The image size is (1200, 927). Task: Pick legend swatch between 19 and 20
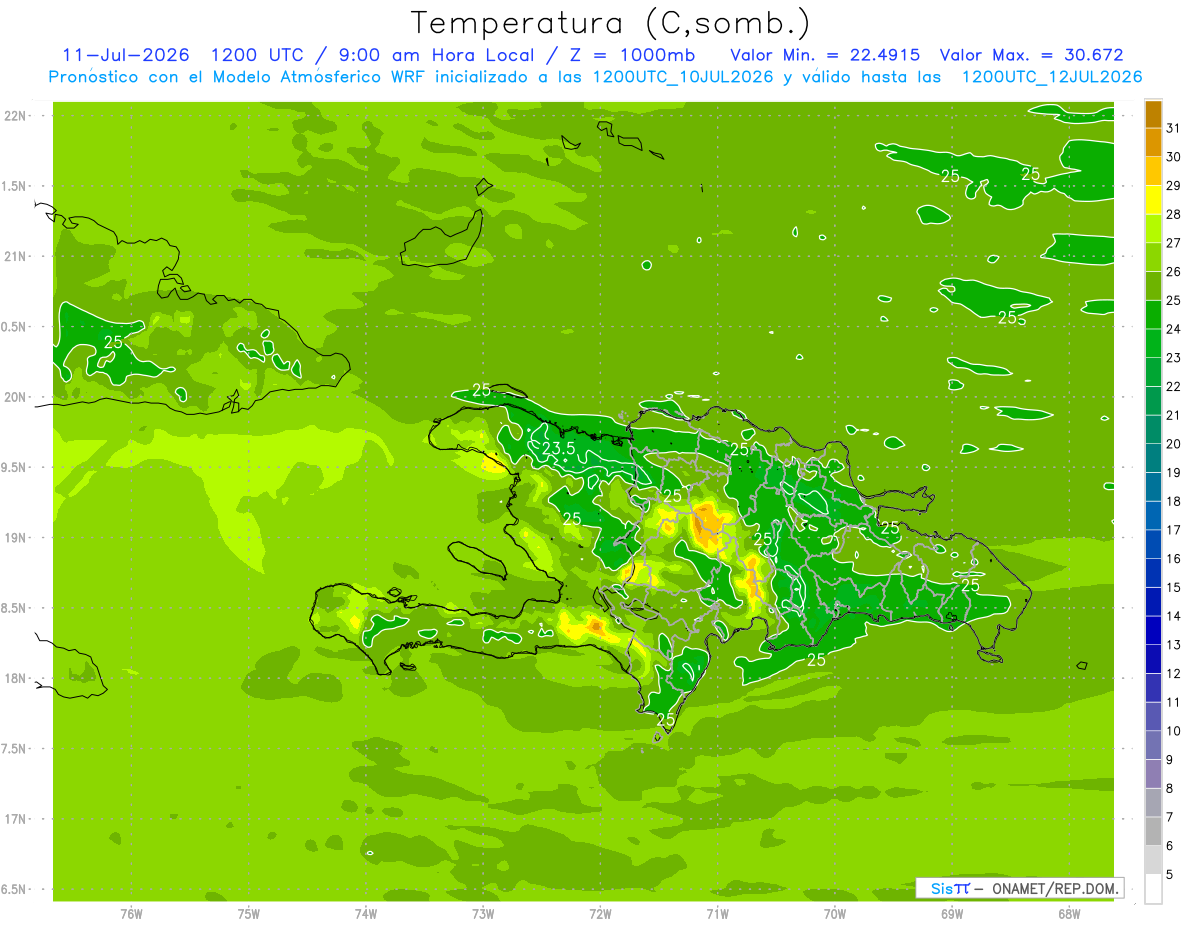[x=1153, y=458]
